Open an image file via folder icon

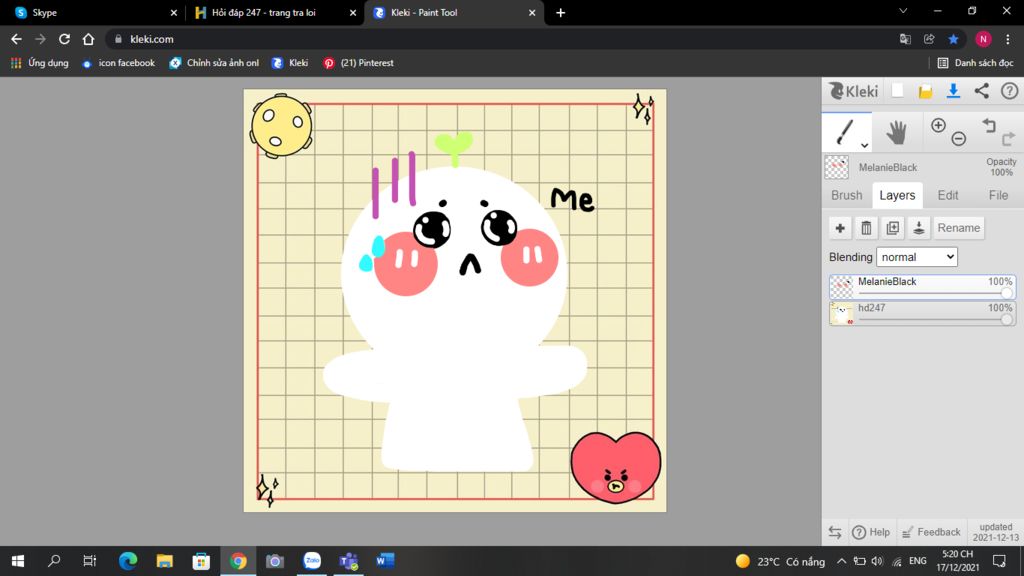coord(925,91)
